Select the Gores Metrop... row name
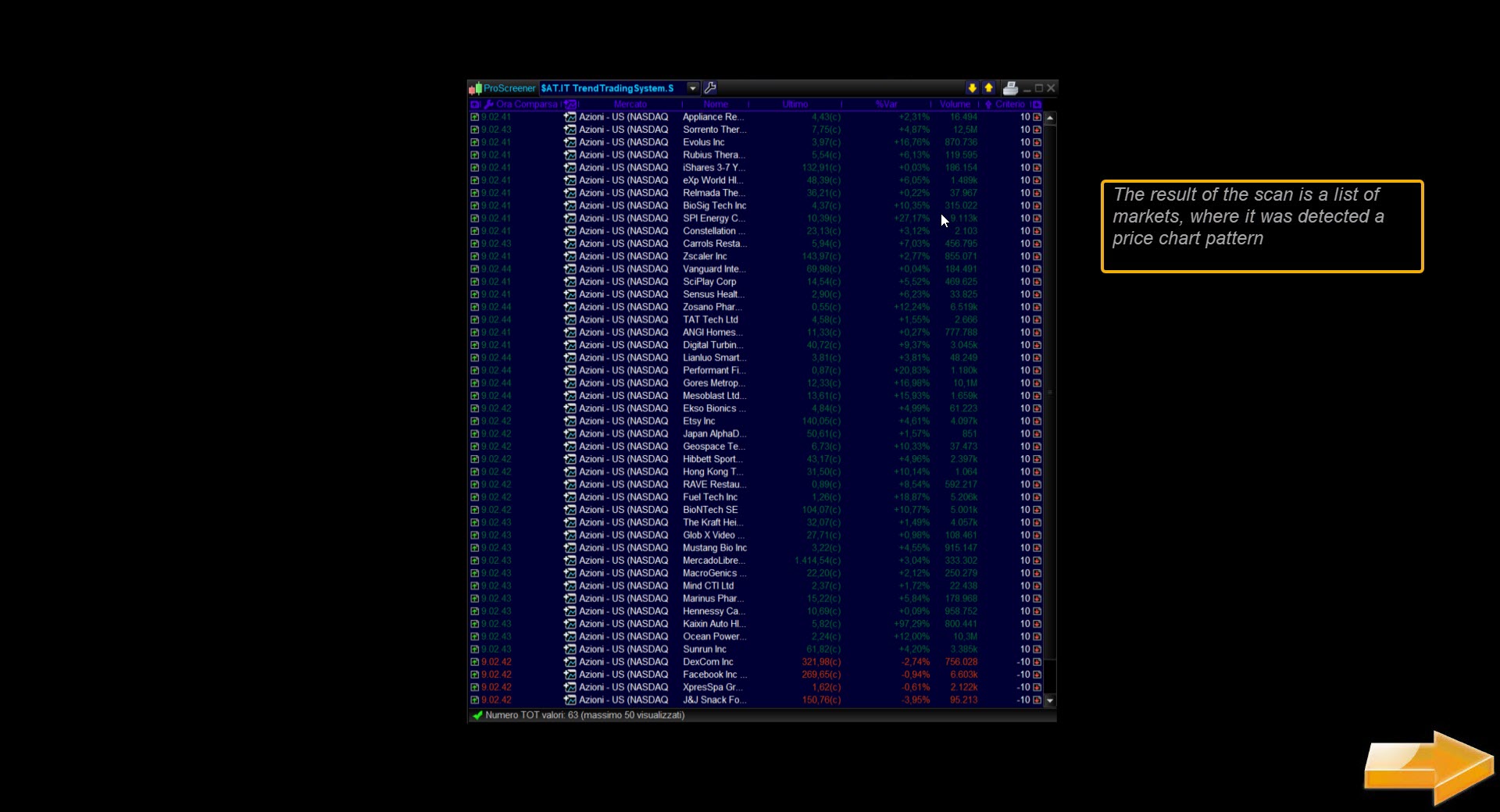The width and height of the screenshot is (1500, 812). click(x=714, y=383)
